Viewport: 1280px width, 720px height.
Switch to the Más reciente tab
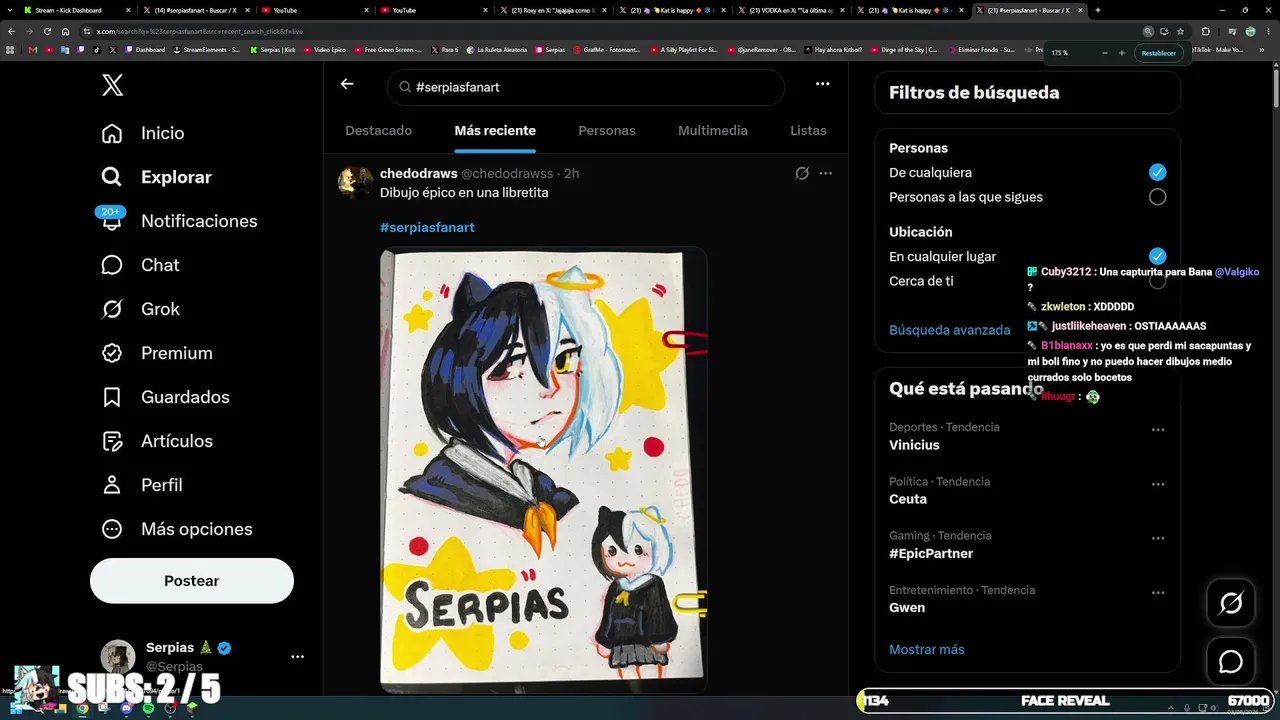coord(495,131)
